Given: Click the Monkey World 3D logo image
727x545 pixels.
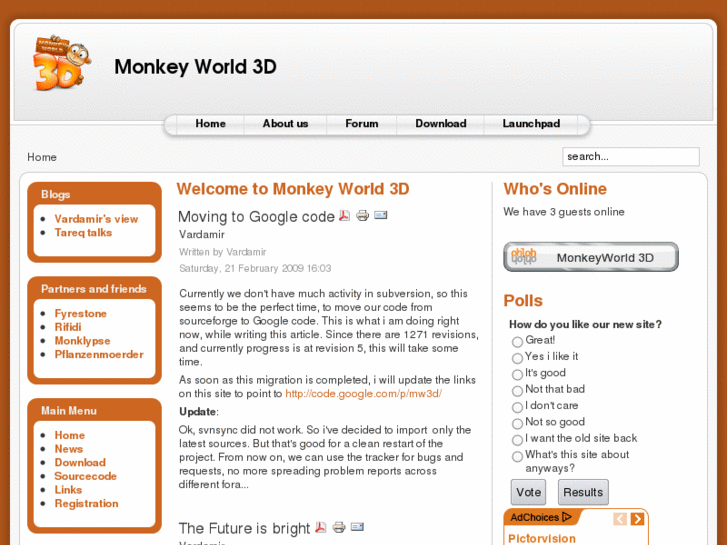Looking at the screenshot, I should (62, 63).
